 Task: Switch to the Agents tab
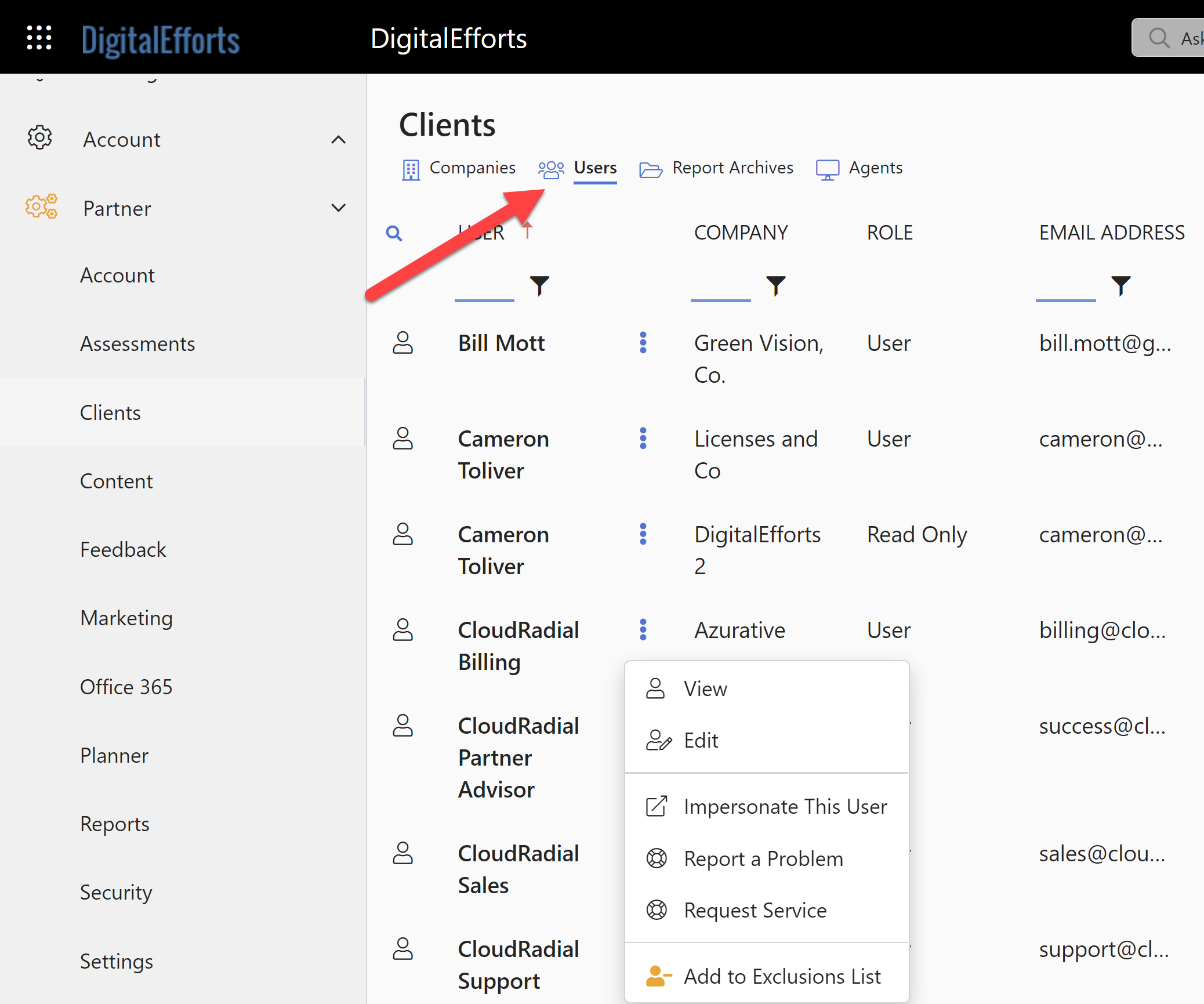876,168
